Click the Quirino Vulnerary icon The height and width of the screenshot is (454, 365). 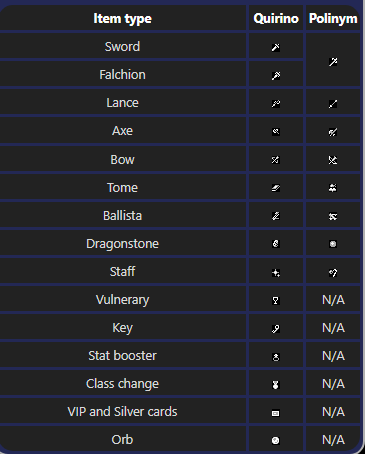(276, 300)
